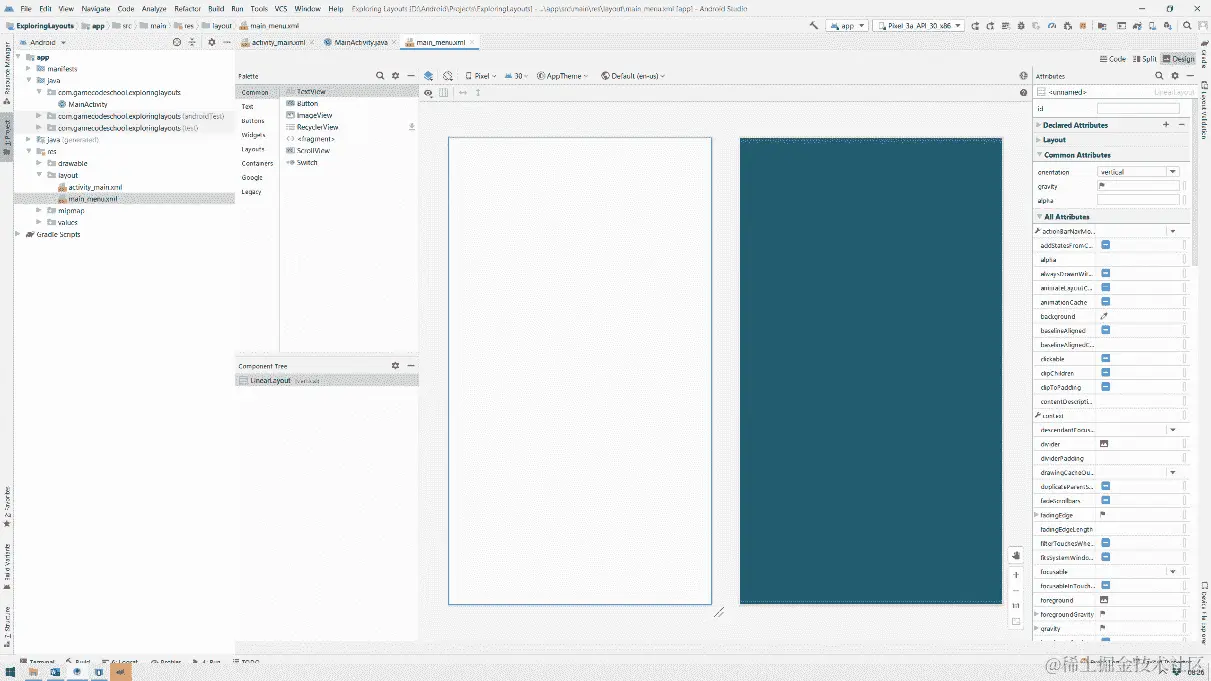This screenshot has height=681, width=1211.
Task: Expand the manifests folder in project tree
Action: click(x=28, y=69)
